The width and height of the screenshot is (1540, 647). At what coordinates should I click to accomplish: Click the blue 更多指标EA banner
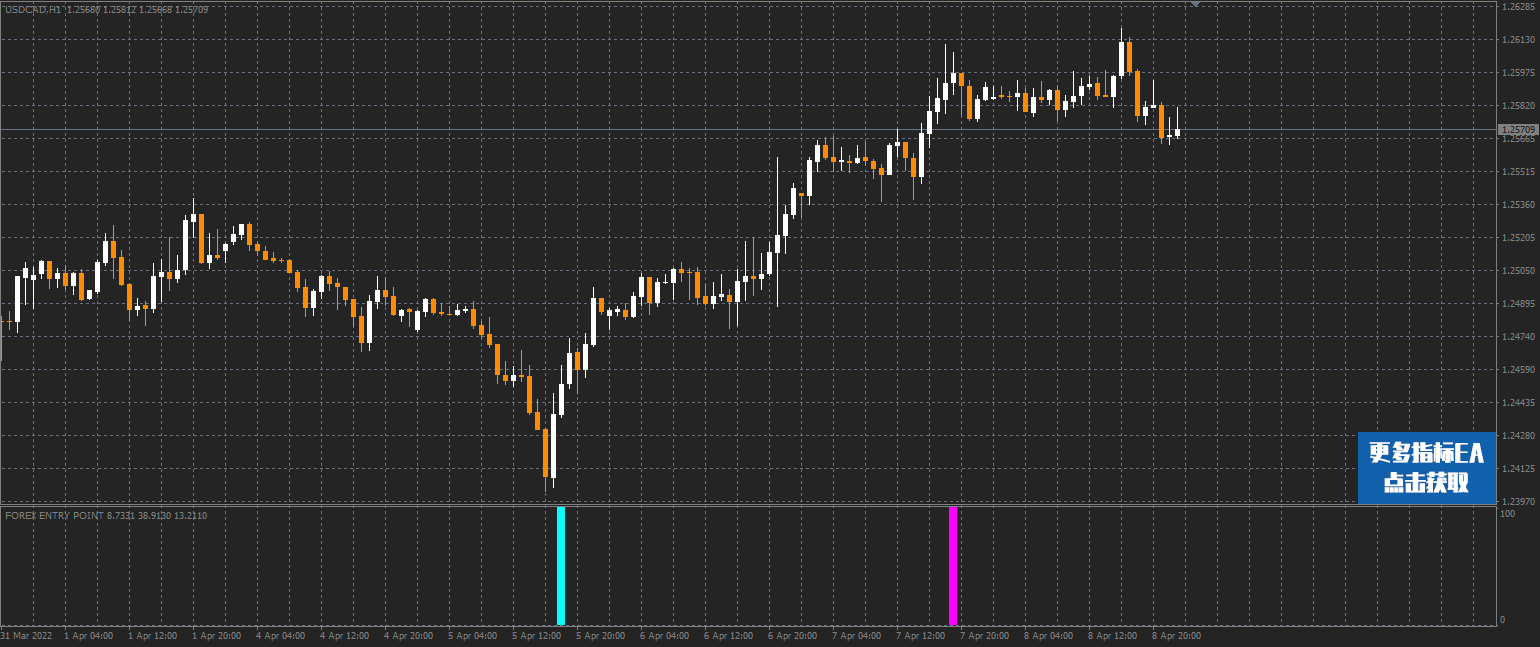coord(1426,467)
